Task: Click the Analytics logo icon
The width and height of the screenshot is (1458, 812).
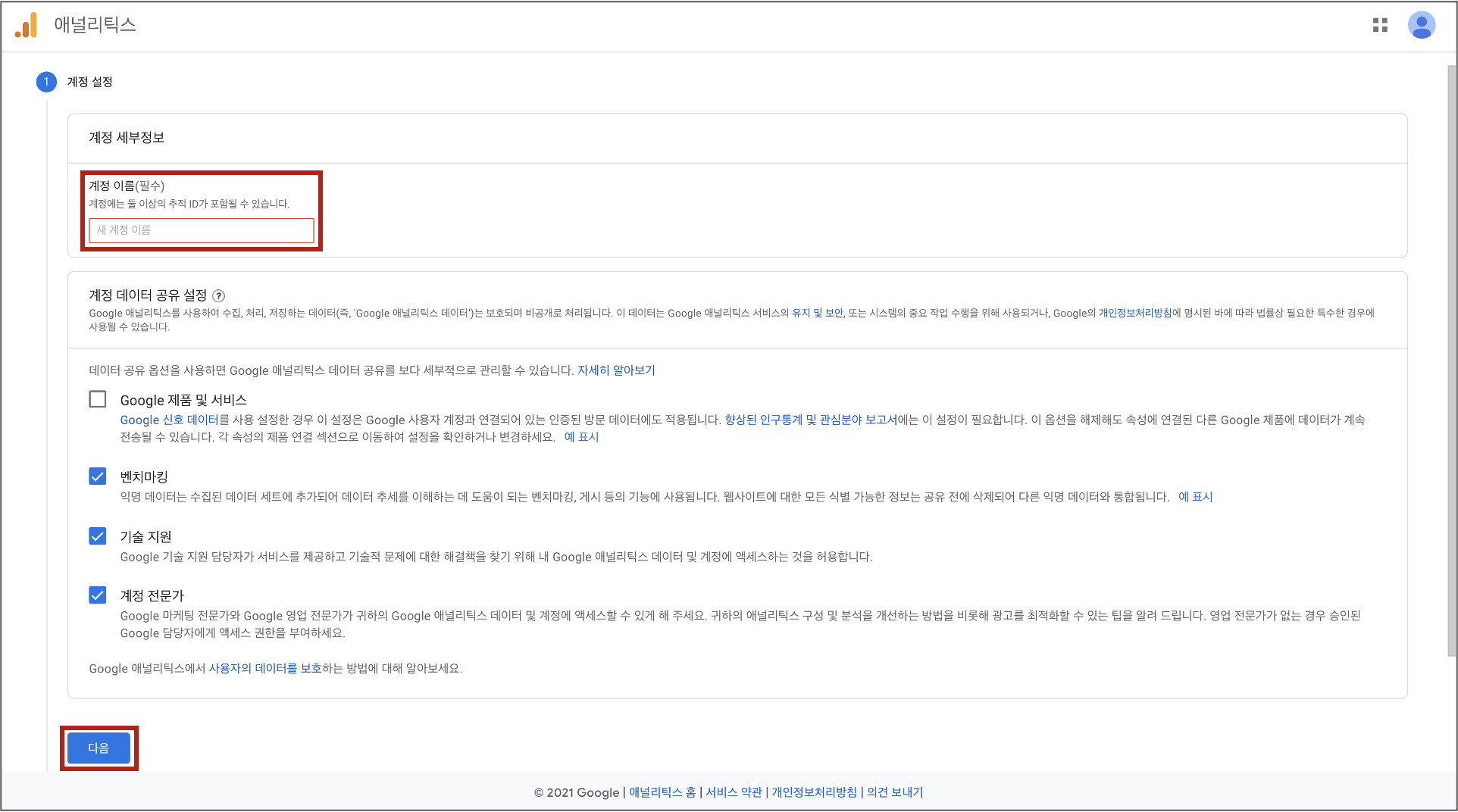Action: click(x=26, y=25)
